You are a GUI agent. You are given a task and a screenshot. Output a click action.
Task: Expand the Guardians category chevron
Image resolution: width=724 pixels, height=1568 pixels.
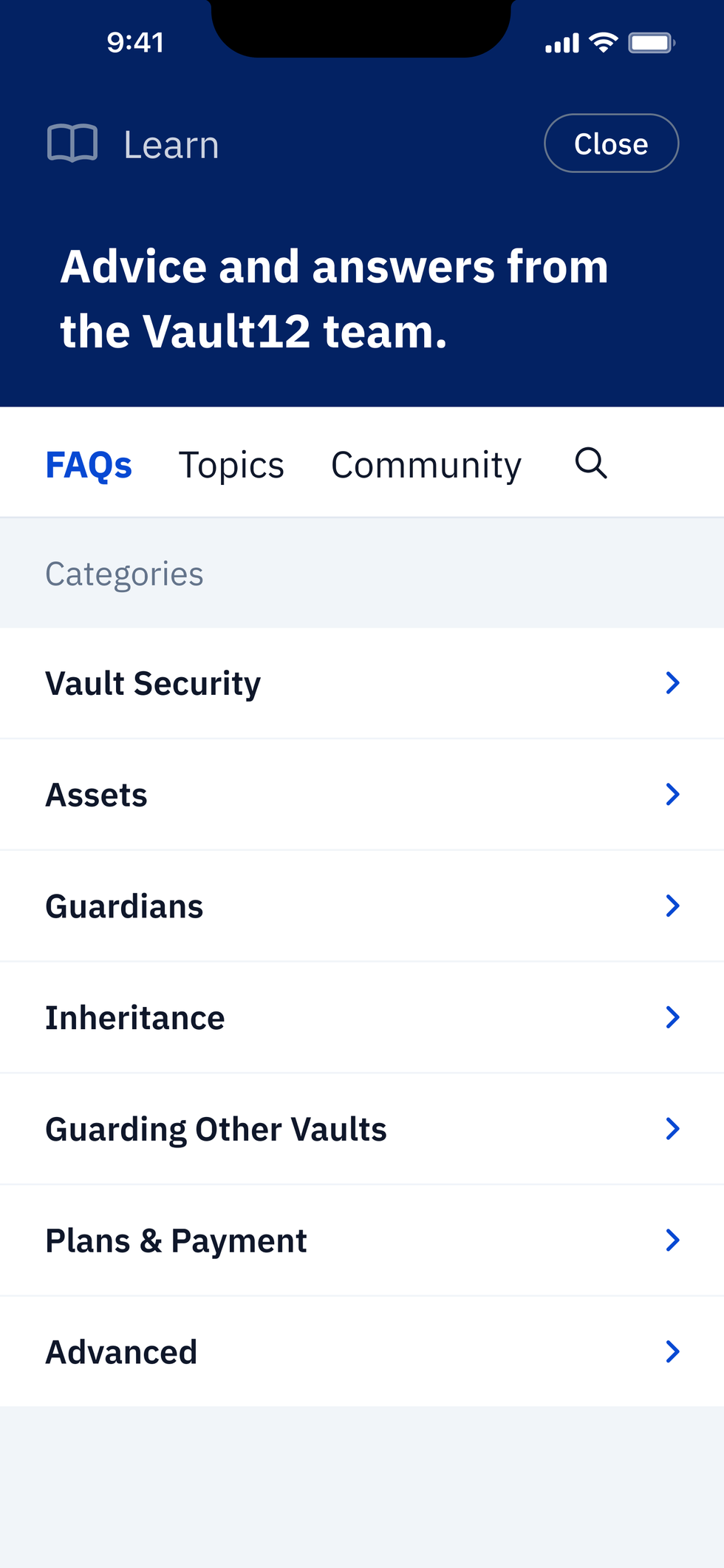pos(672,905)
